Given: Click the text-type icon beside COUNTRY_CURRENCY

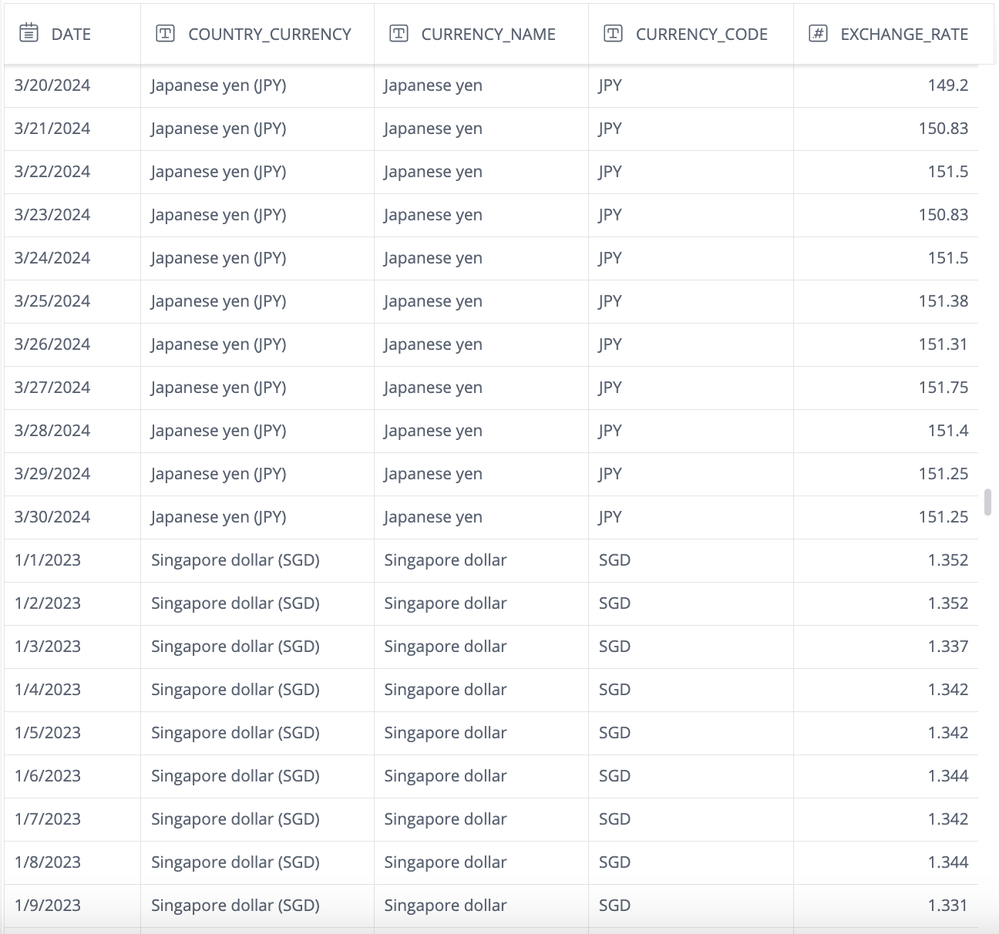Looking at the screenshot, I should [x=166, y=33].
